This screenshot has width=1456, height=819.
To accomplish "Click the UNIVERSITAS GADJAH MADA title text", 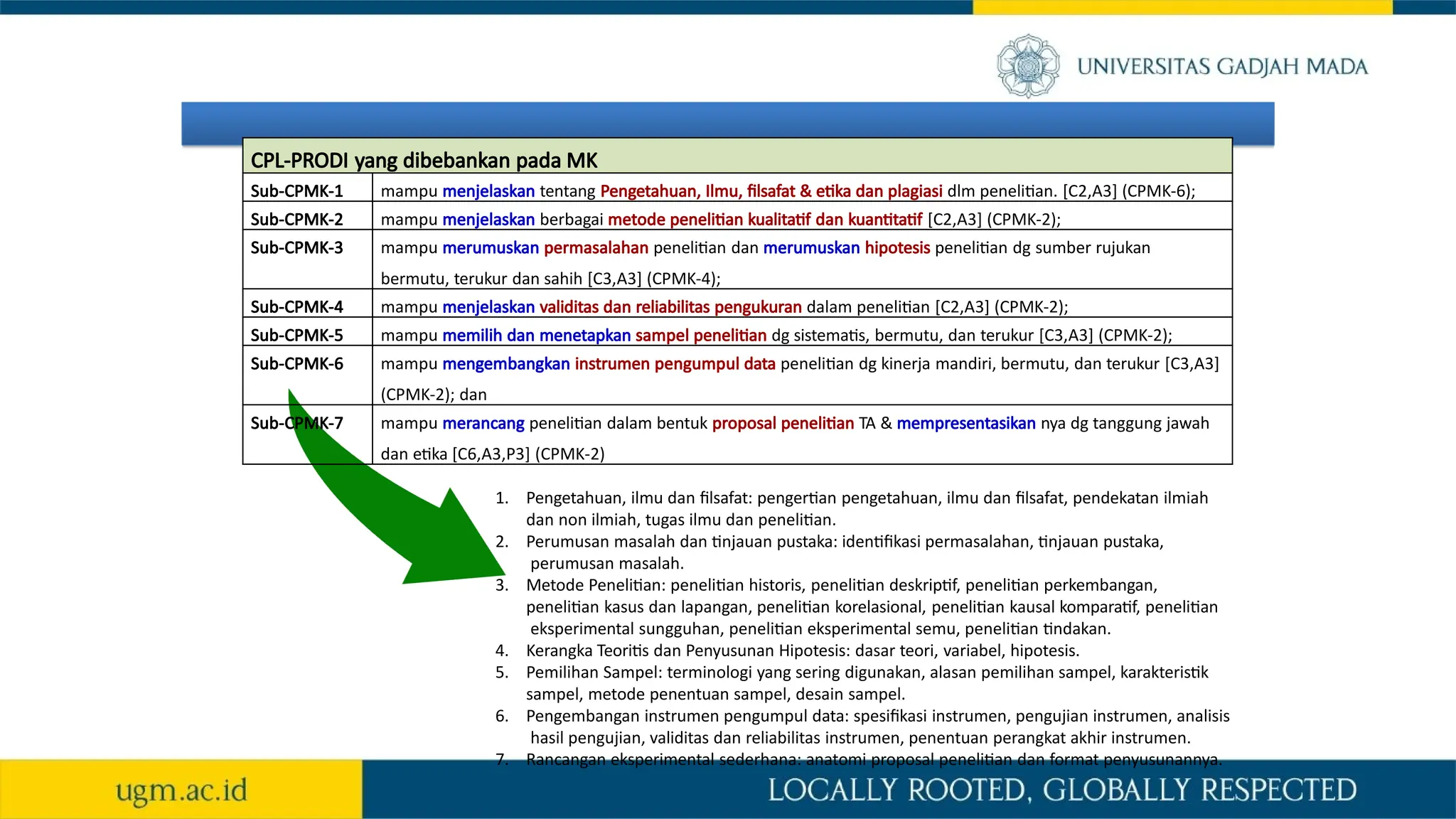I will (x=1222, y=67).
